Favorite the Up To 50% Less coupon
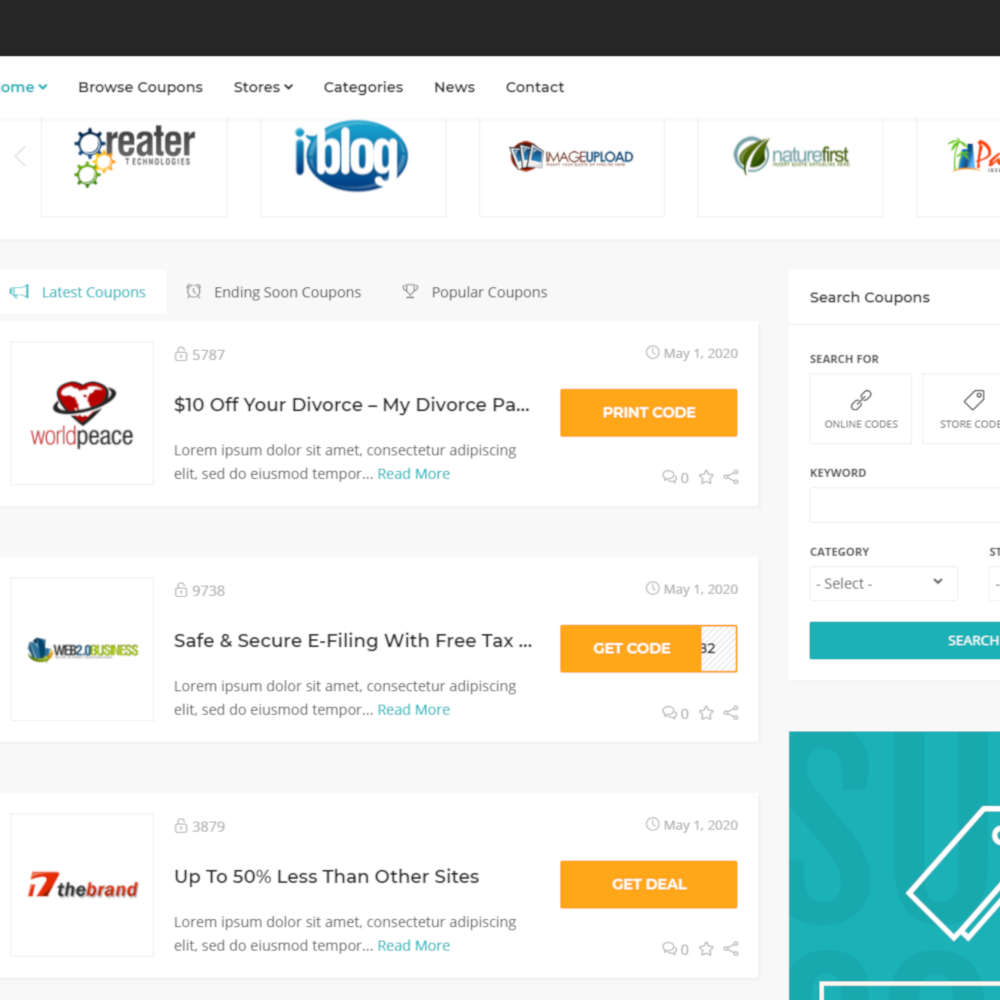The width and height of the screenshot is (1000, 1000). coord(706,949)
